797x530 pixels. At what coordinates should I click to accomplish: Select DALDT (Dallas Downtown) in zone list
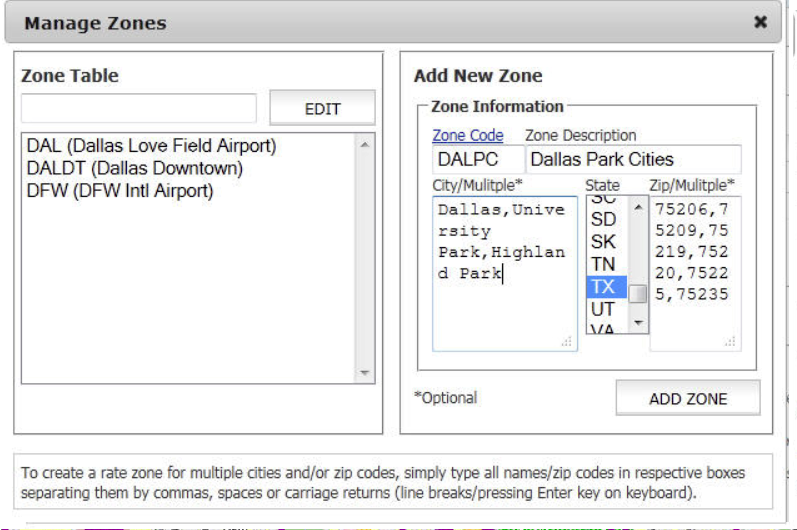pos(134,168)
